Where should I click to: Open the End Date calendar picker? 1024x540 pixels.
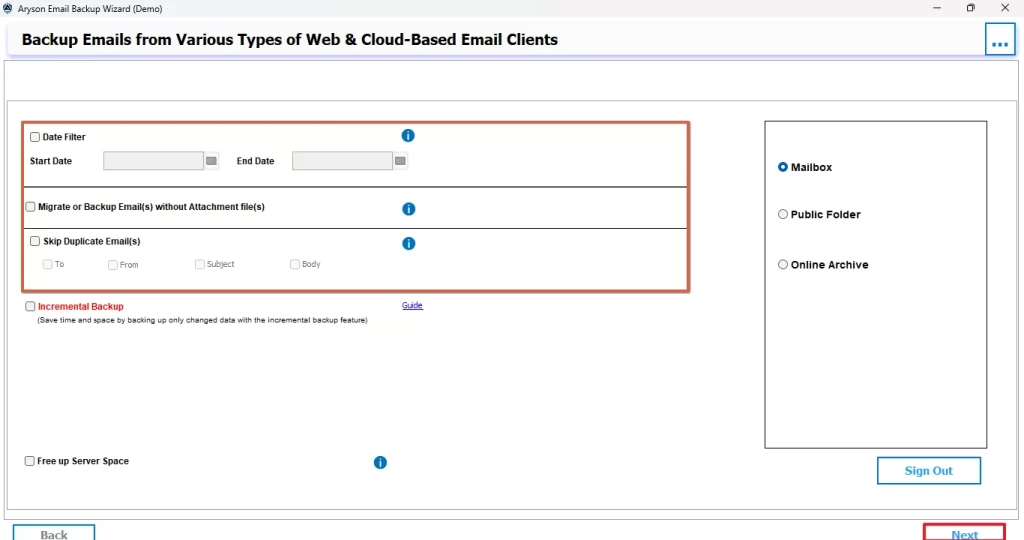[400, 161]
